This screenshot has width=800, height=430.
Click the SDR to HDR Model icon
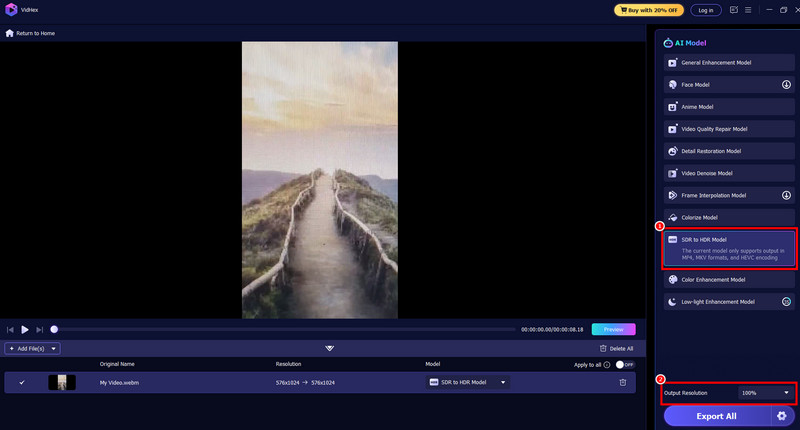click(x=672, y=240)
